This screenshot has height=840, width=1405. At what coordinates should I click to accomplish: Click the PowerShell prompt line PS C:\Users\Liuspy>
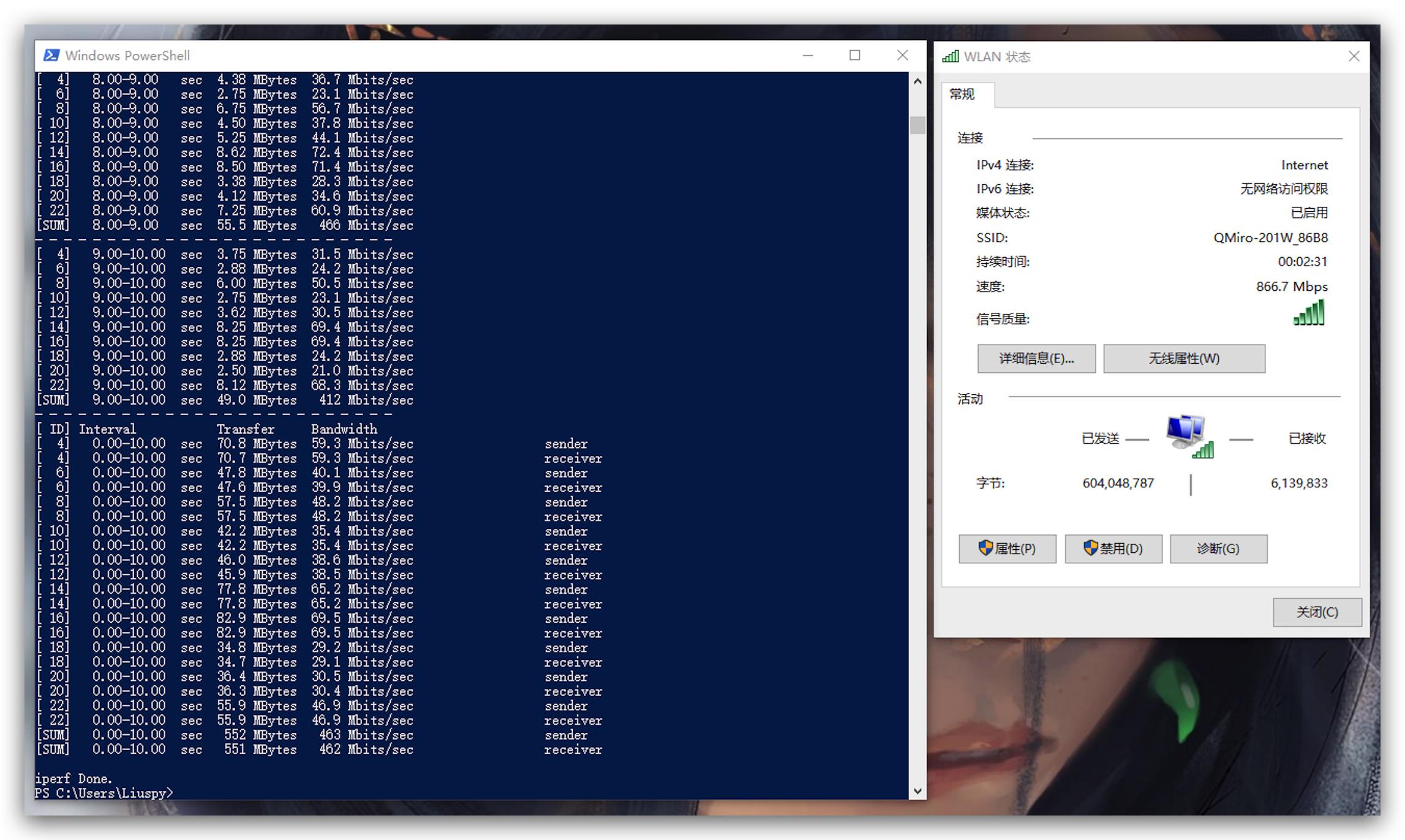coord(104,793)
